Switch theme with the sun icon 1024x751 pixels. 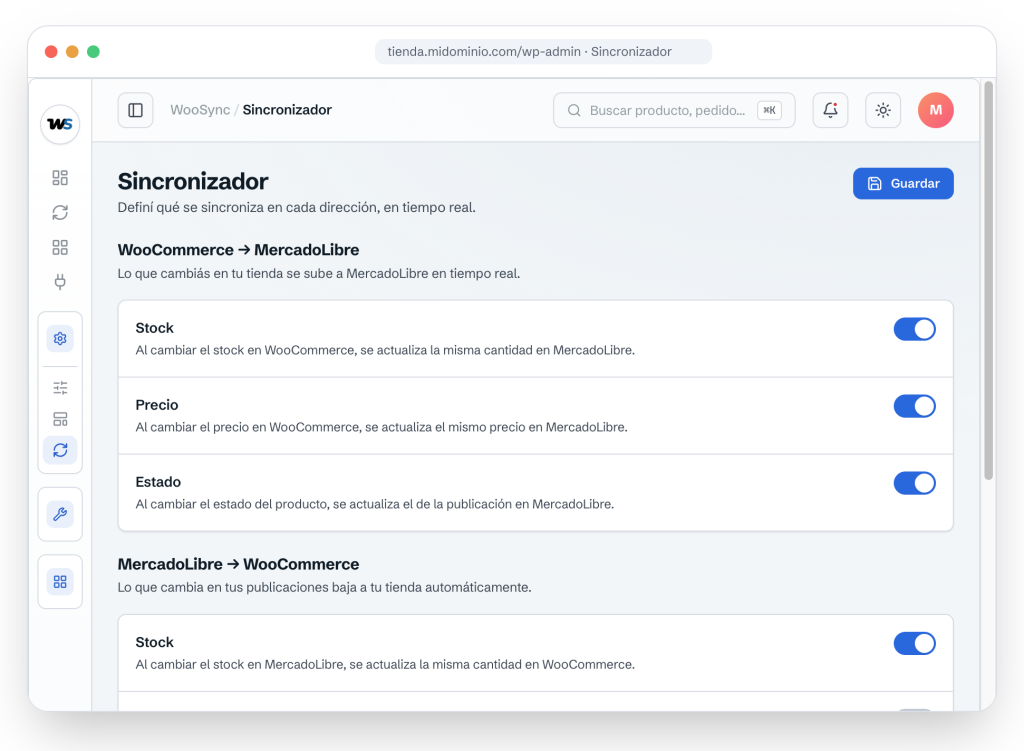[883, 110]
